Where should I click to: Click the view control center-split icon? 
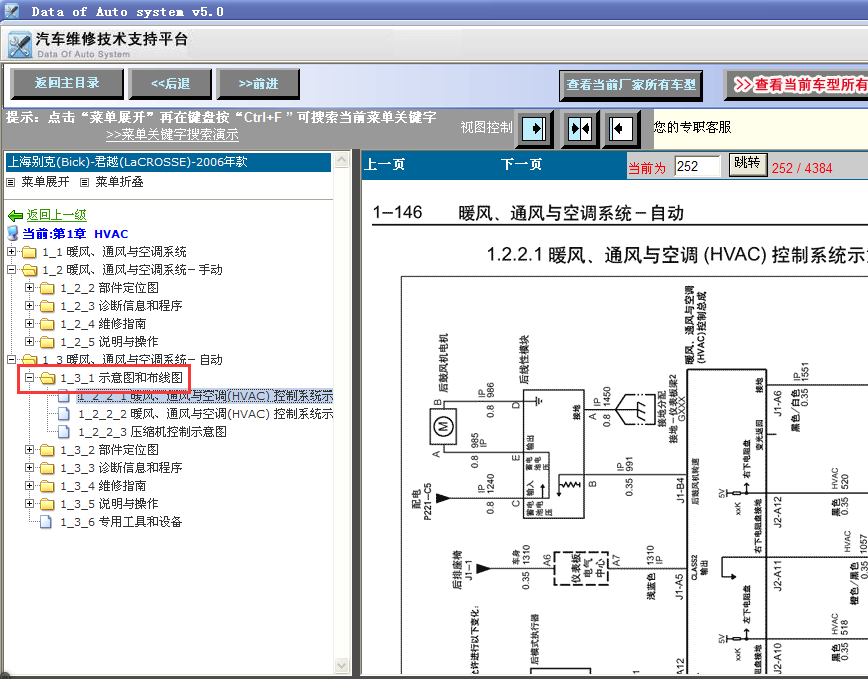(x=580, y=129)
